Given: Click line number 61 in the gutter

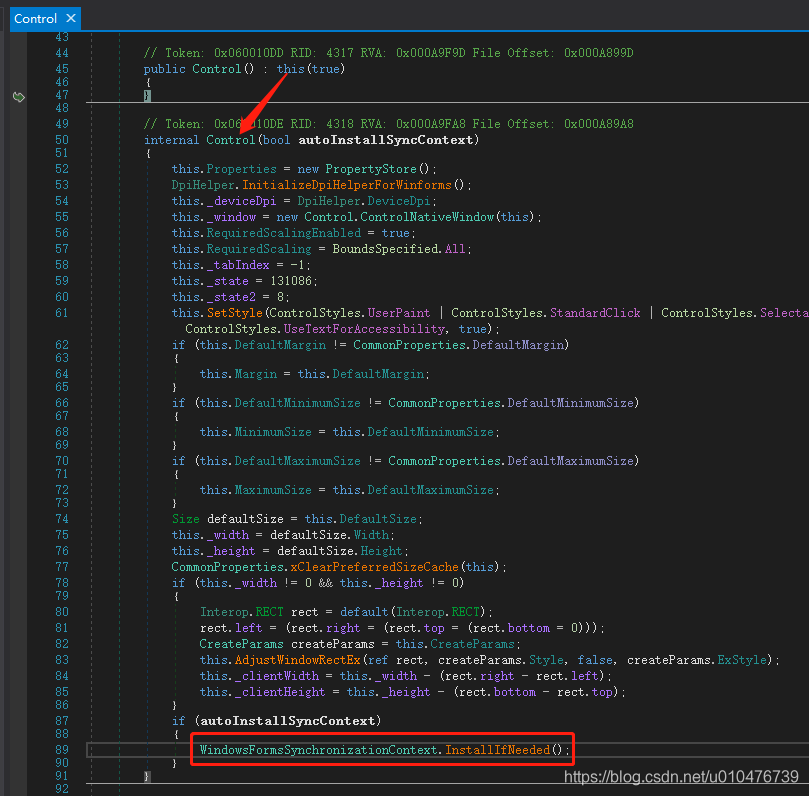Looking at the screenshot, I should [62, 313].
